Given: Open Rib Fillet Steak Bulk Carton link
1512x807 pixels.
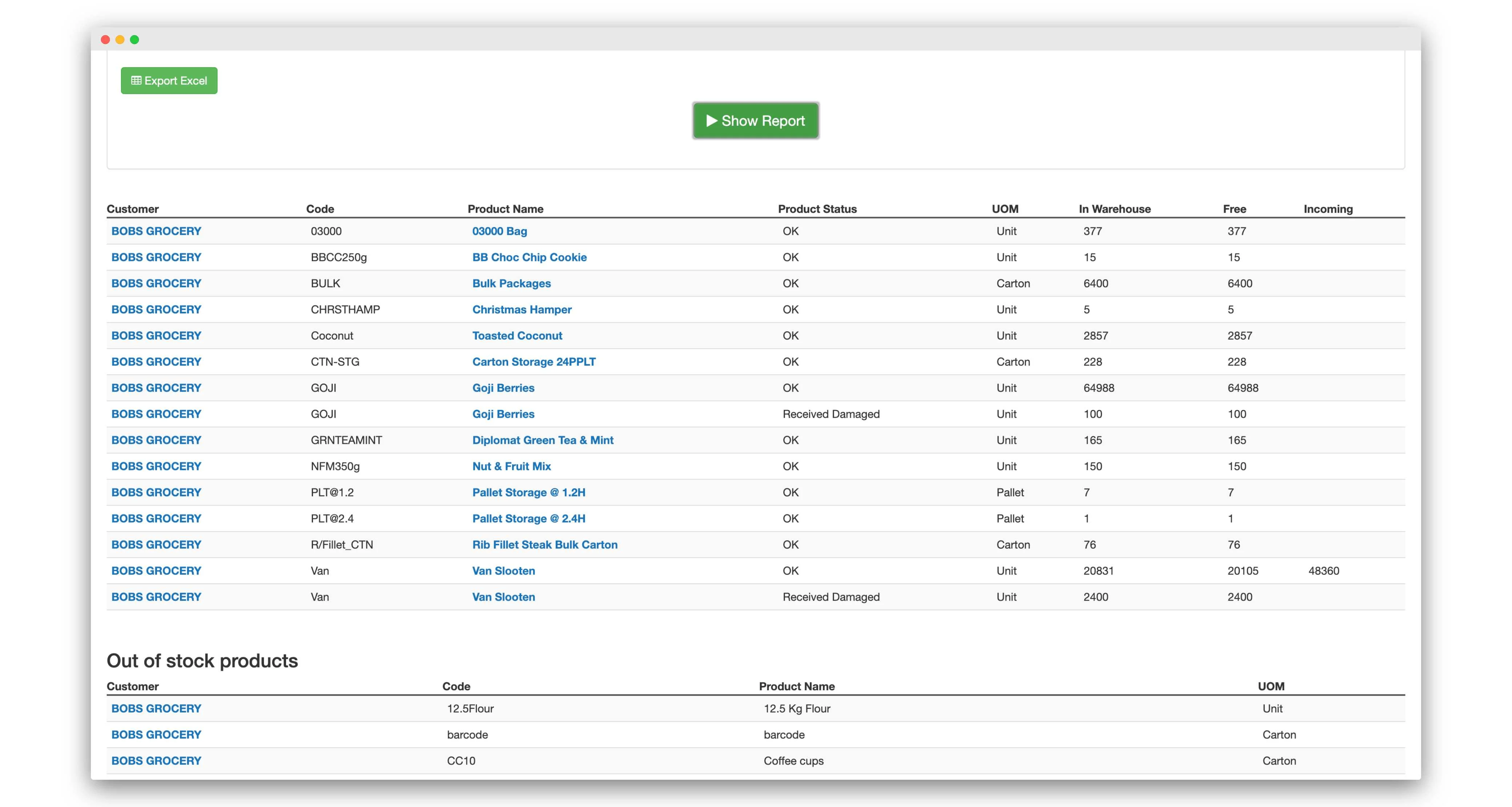Looking at the screenshot, I should coord(545,544).
